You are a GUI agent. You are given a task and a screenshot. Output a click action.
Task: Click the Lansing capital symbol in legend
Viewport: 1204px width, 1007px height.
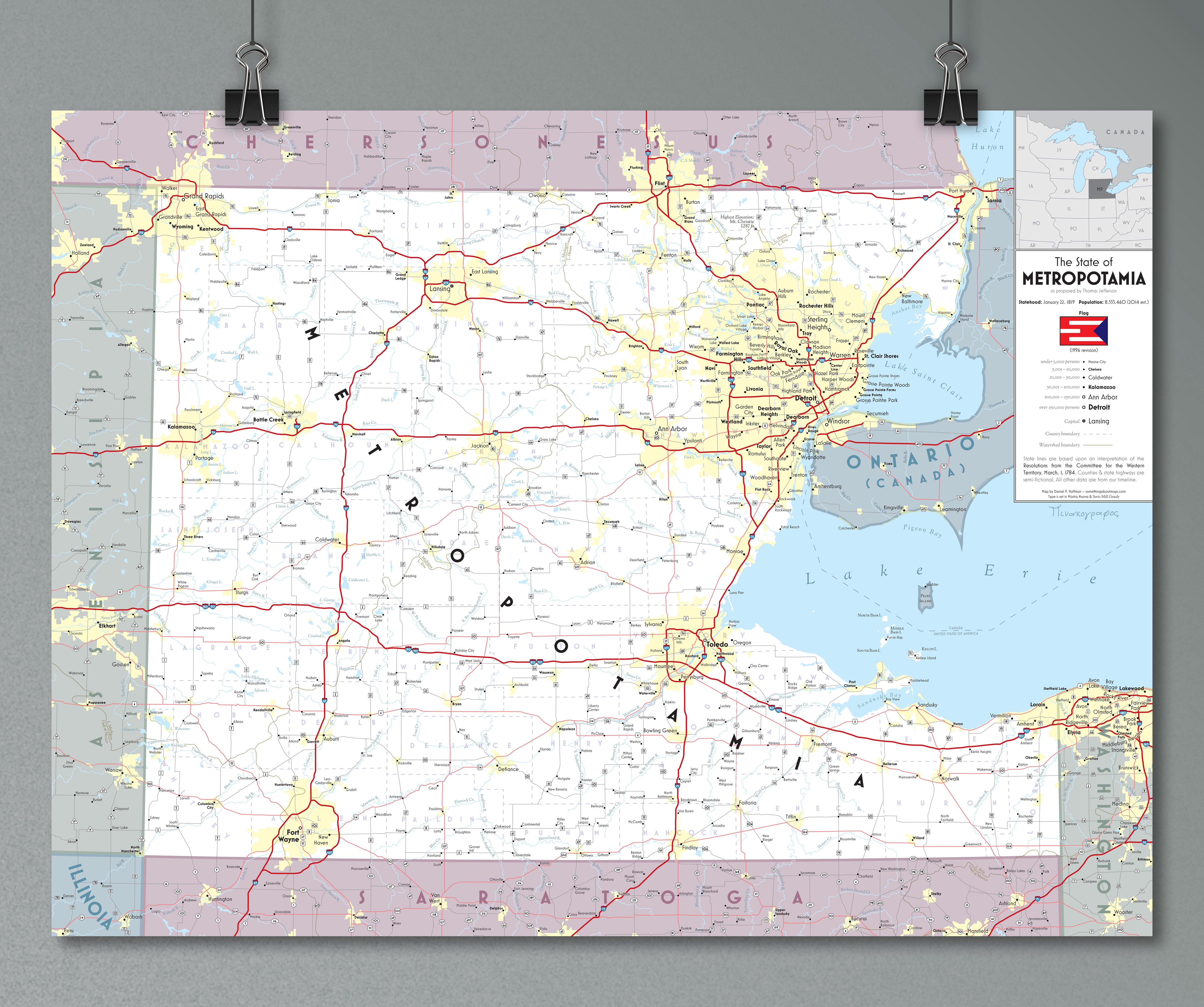pyautogui.click(x=1084, y=421)
